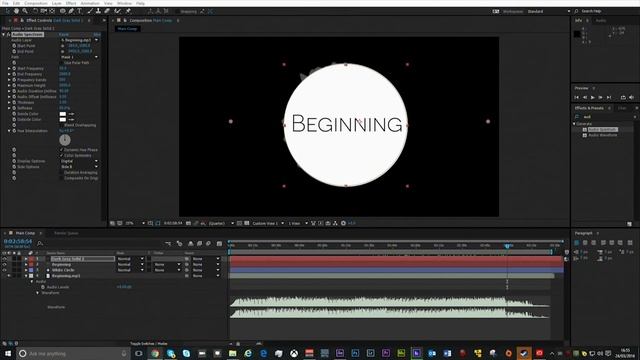Select the Selection arrow tool
Viewport: 640px width, 360px height.
pos(7,11)
